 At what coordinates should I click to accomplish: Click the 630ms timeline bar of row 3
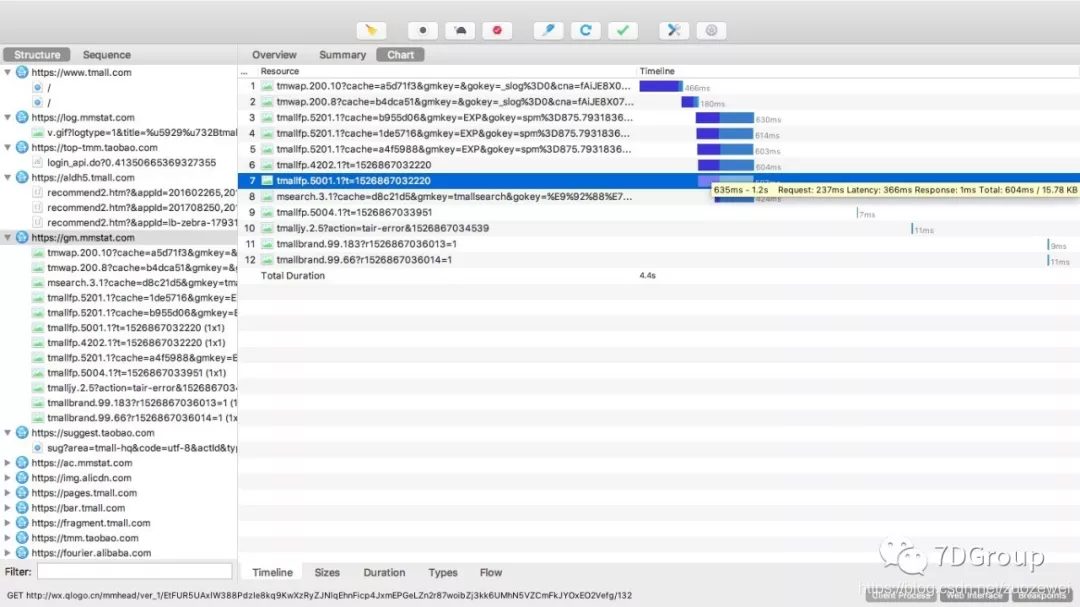(x=725, y=118)
